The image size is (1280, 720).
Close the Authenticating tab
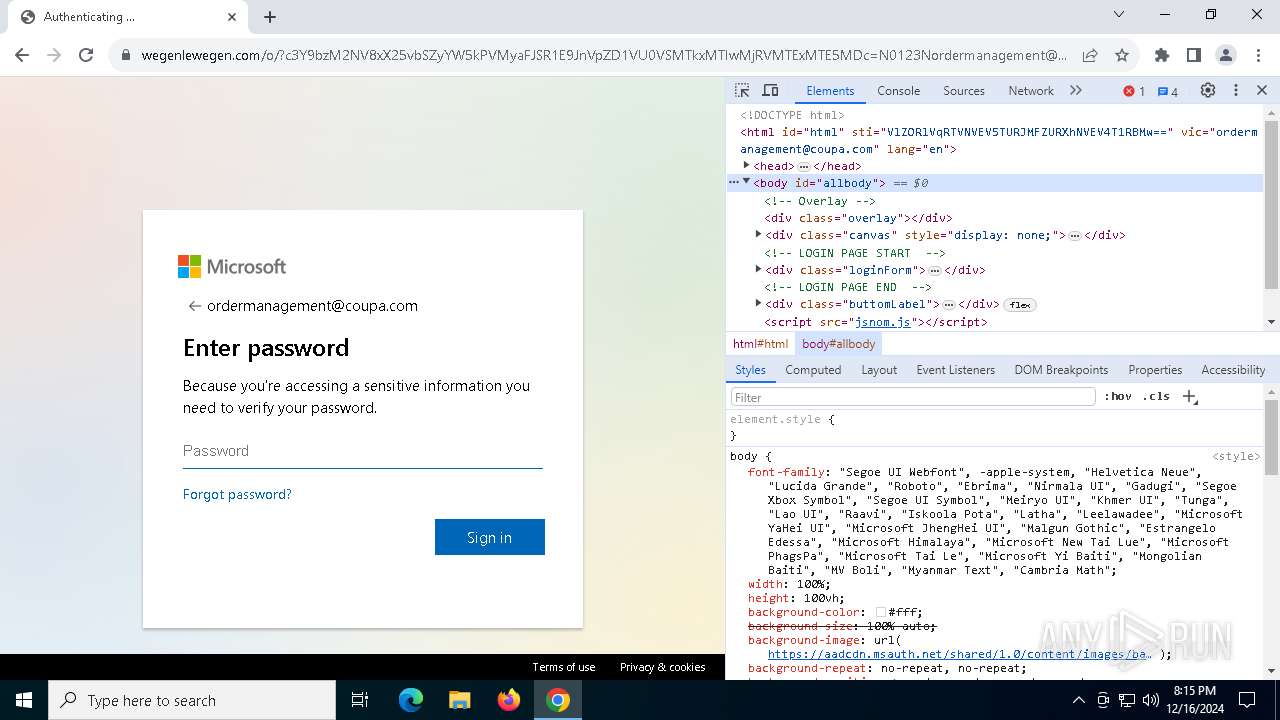point(232,17)
